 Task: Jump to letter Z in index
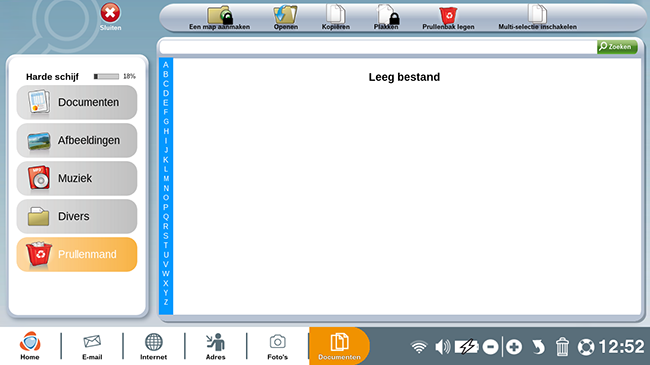tap(166, 302)
